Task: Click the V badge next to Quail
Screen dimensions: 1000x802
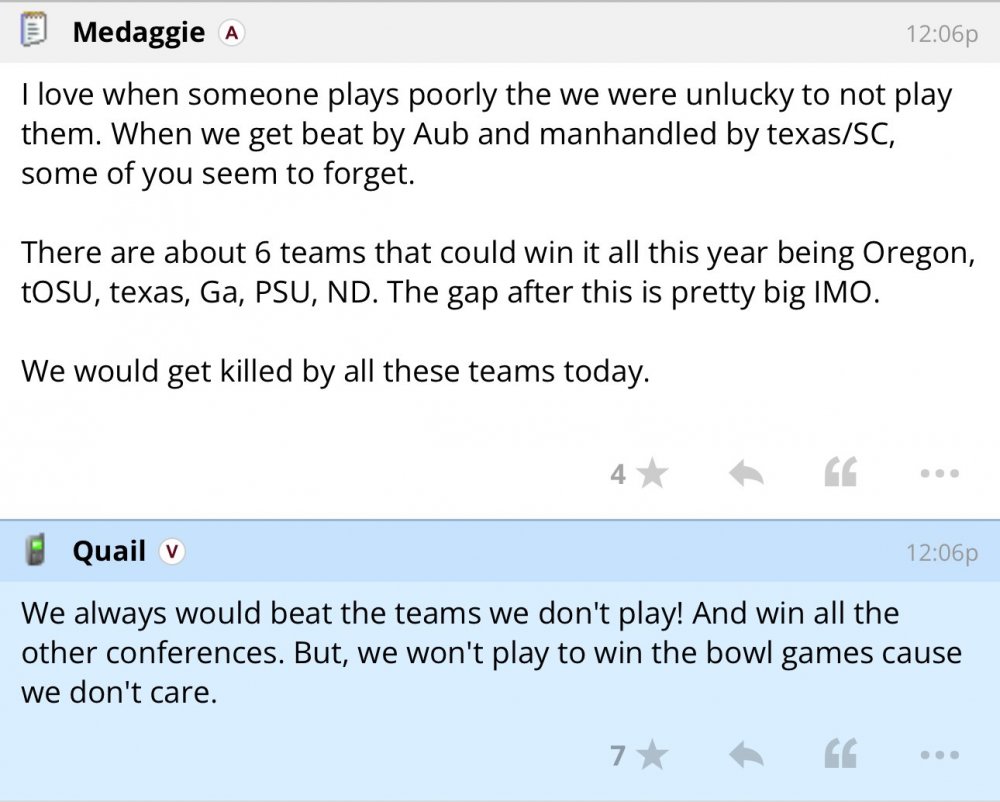Action: pyautogui.click(x=173, y=551)
